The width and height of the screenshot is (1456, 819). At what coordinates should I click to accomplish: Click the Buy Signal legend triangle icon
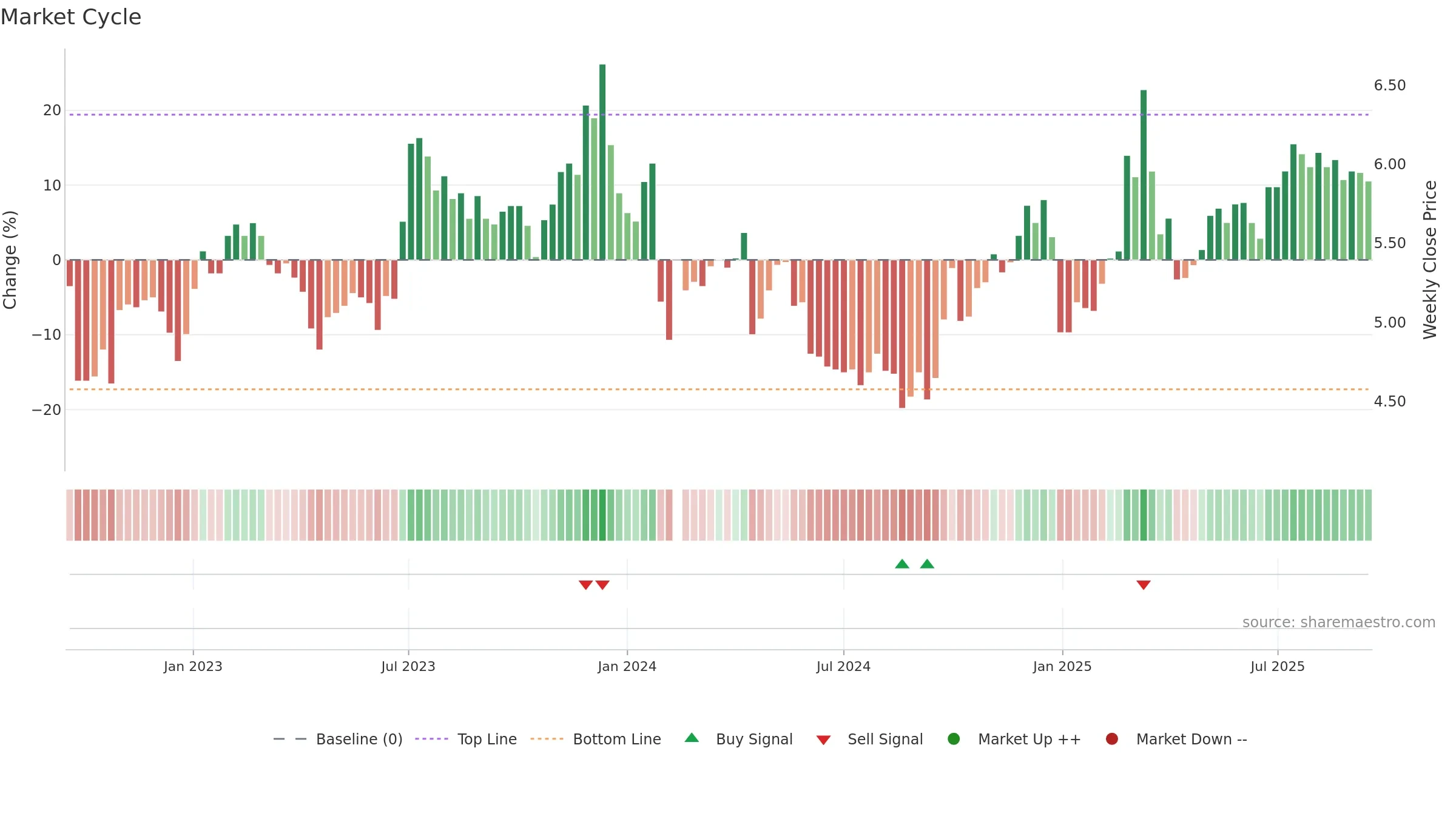pos(692,738)
